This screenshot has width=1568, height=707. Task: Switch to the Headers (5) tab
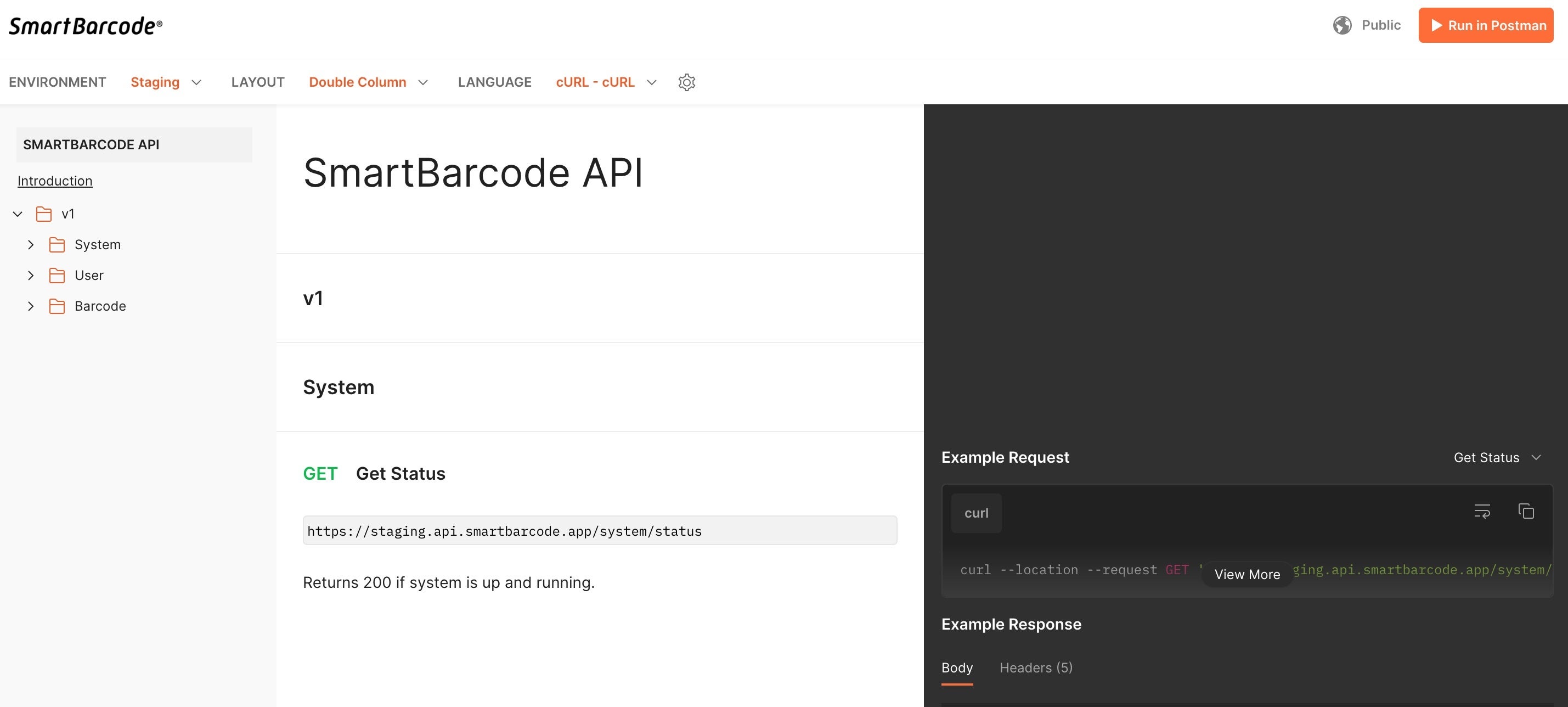point(1036,667)
